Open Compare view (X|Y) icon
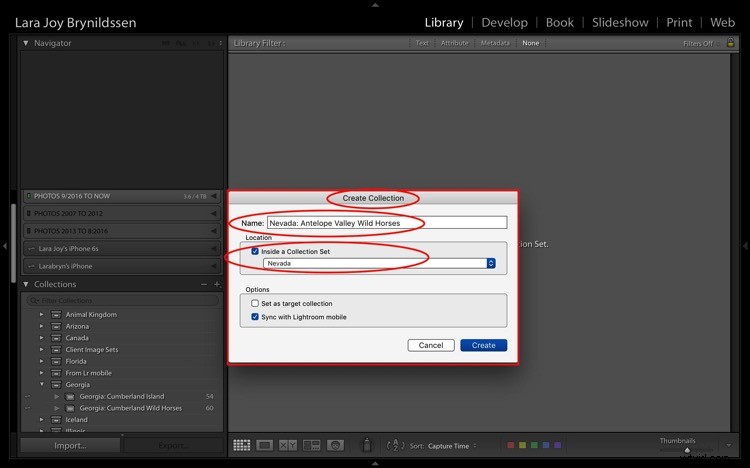The image size is (750, 468). tap(287, 446)
